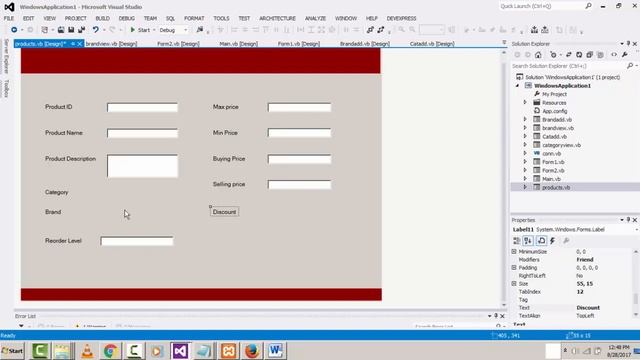Click the Alphabetical sort icon in Properties
Image resolution: width=640 pixels, height=360 pixels.
pyautogui.click(x=528, y=241)
